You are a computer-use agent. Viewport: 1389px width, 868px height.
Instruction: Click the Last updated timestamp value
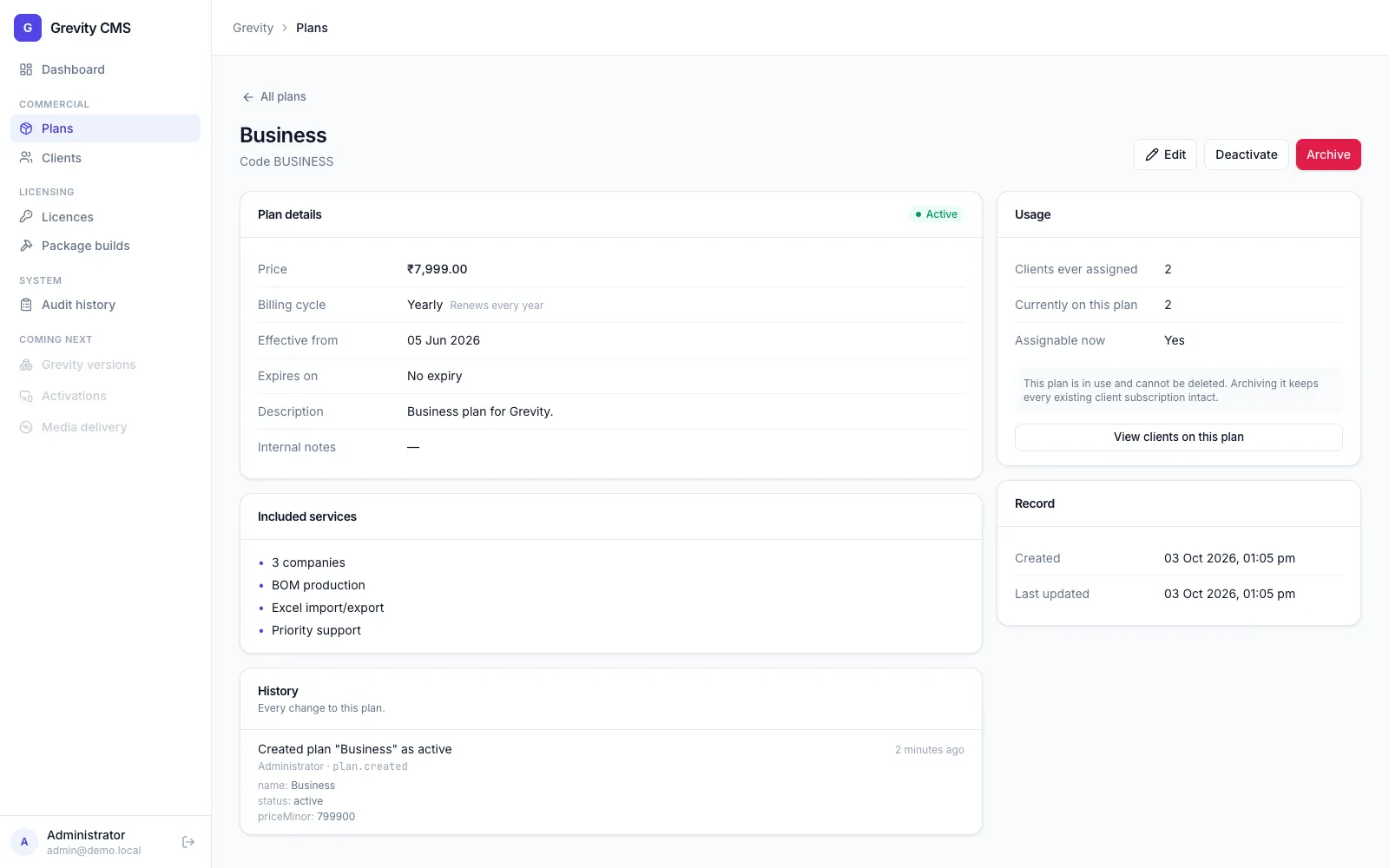[x=1229, y=594]
